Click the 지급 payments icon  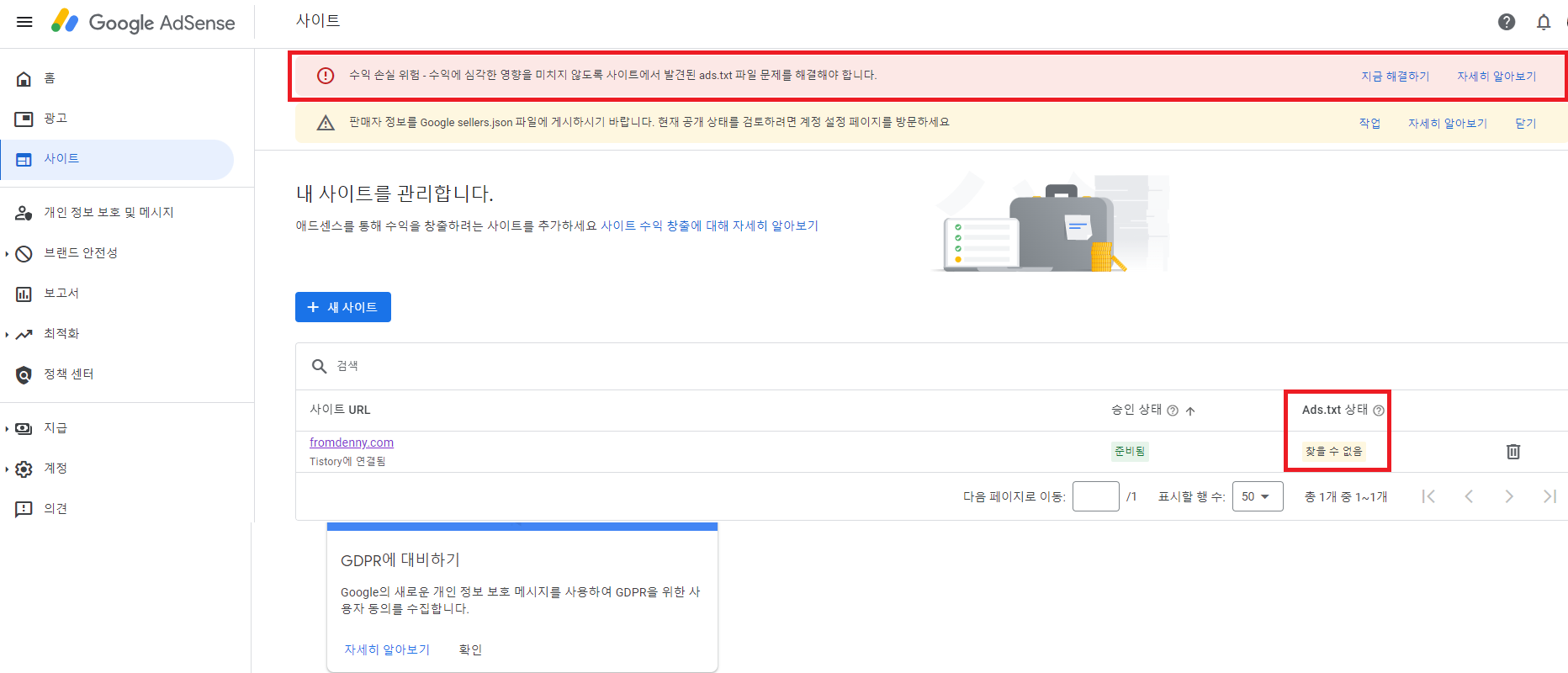tap(24, 428)
